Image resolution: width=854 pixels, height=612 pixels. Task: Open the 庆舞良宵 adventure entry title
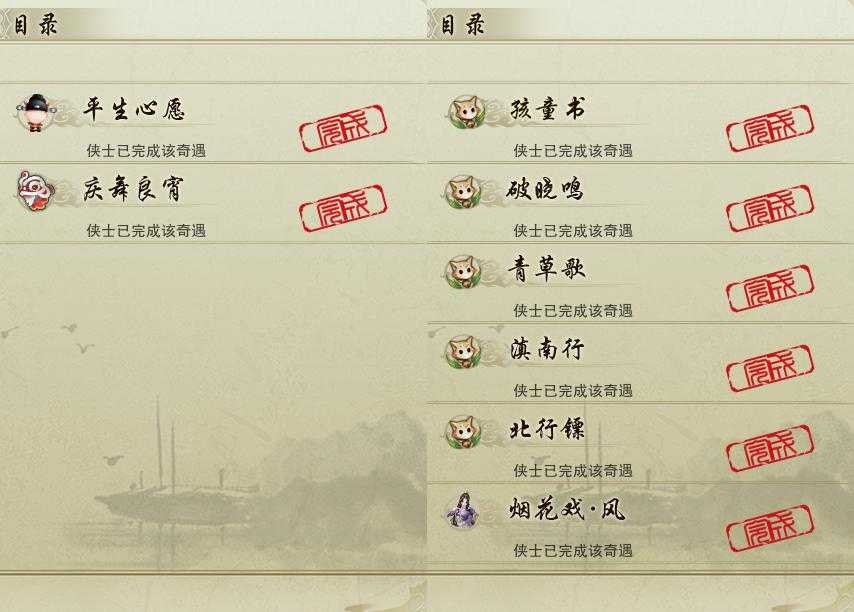134,189
